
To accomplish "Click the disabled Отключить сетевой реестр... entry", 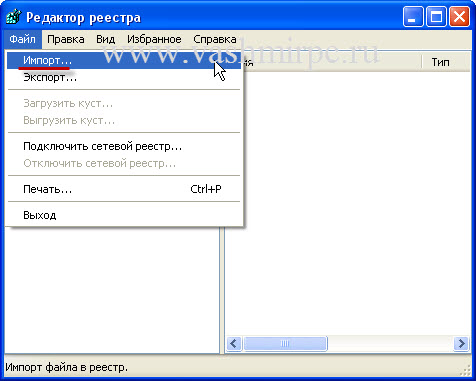I will (124, 164).
